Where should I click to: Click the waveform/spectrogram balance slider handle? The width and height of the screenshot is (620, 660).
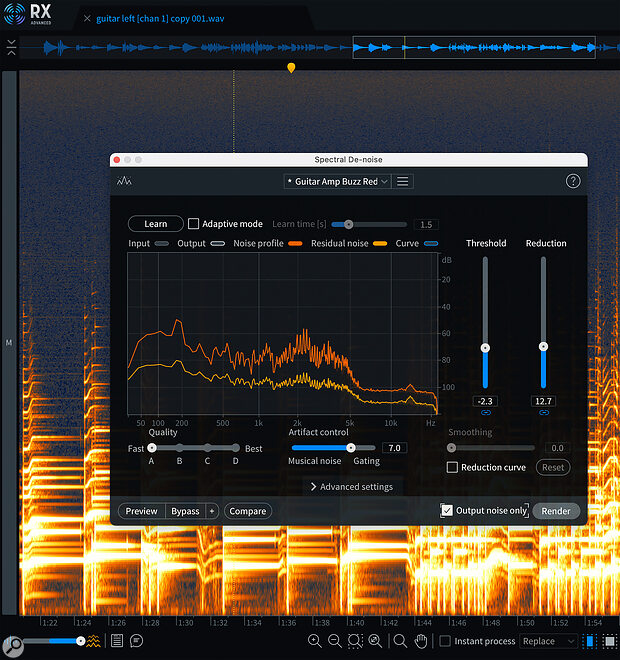[80, 641]
